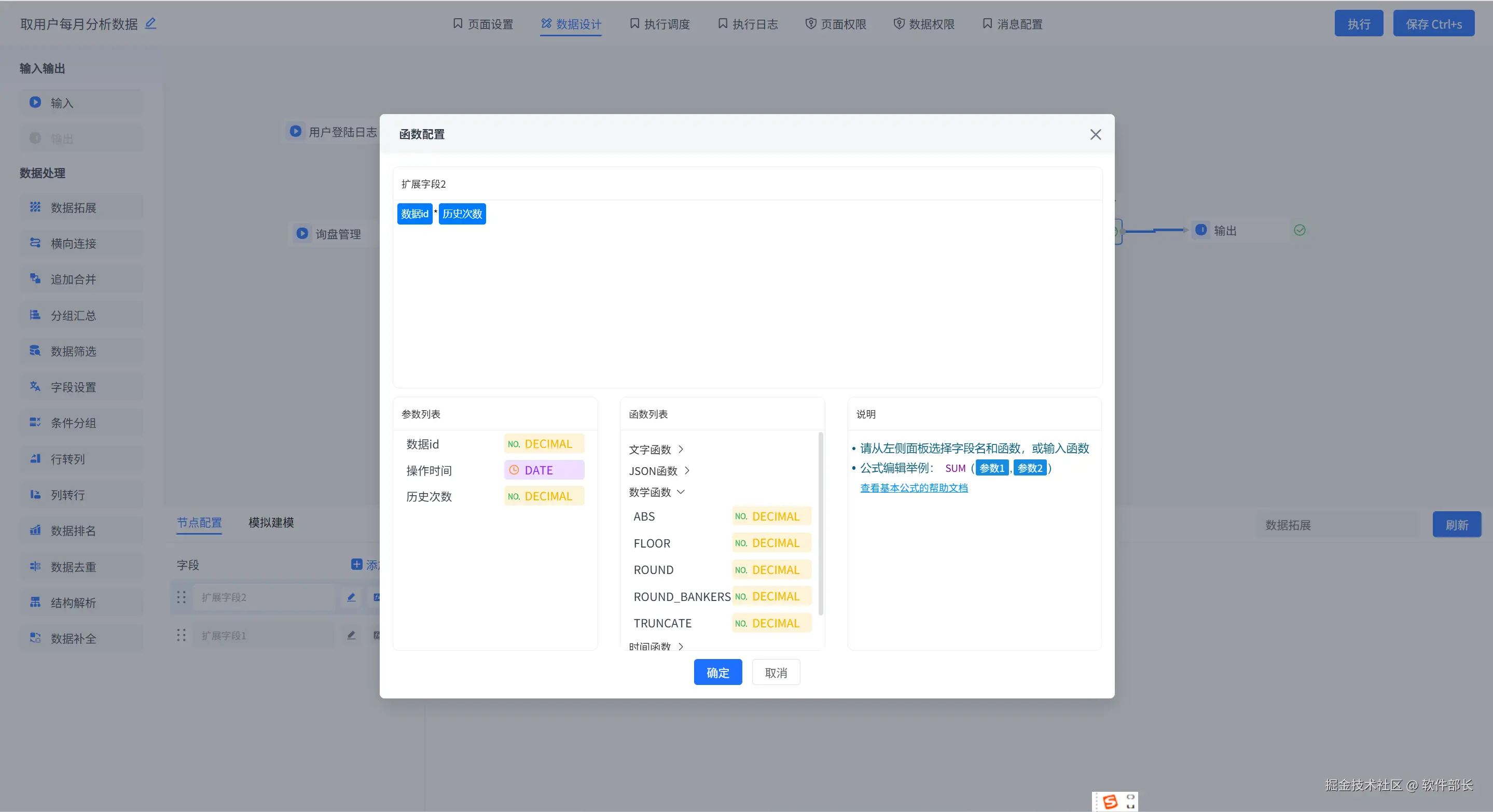
Task: Click the 行转列 sidebar icon
Action: coord(35,458)
